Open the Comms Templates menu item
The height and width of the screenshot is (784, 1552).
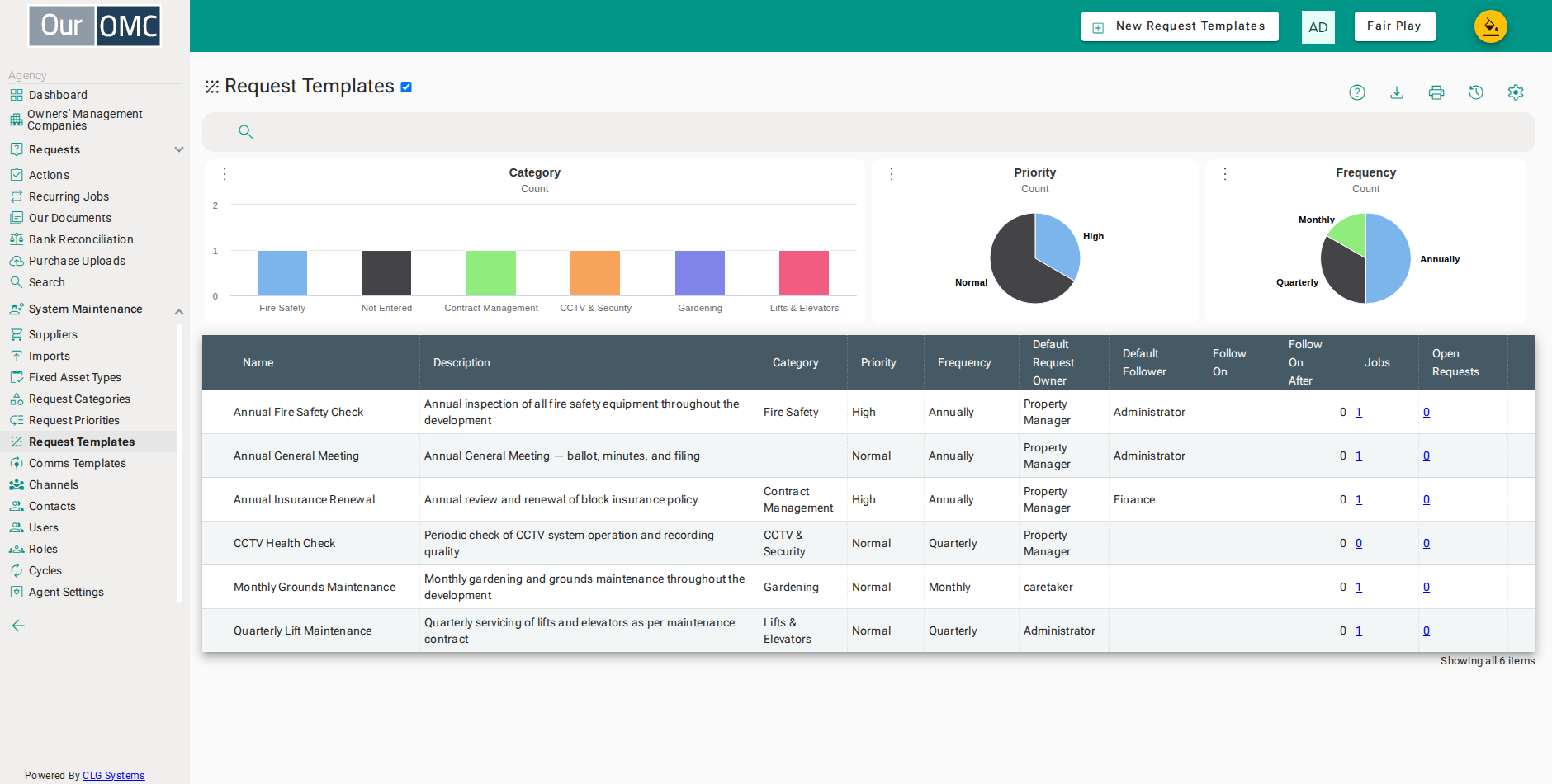(78, 463)
